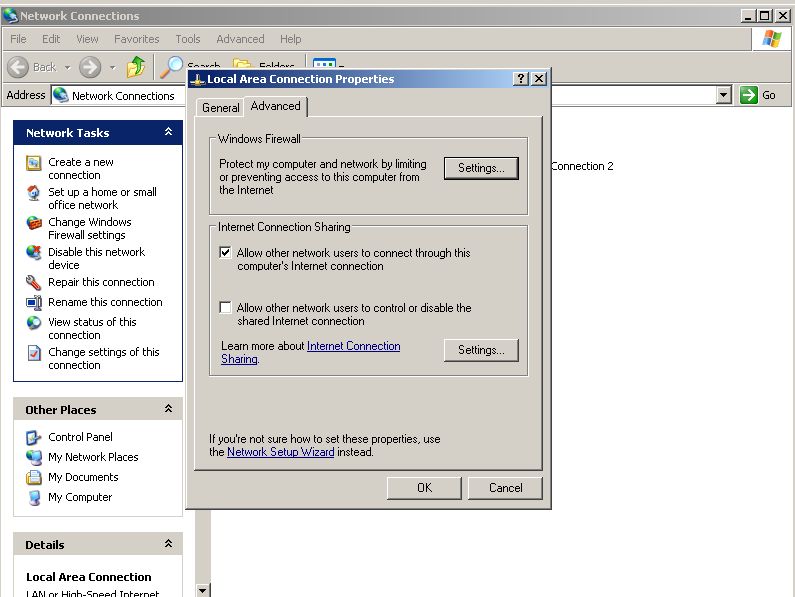Click the Create a new connection icon
This screenshot has height=597, width=795.
click(x=33, y=163)
